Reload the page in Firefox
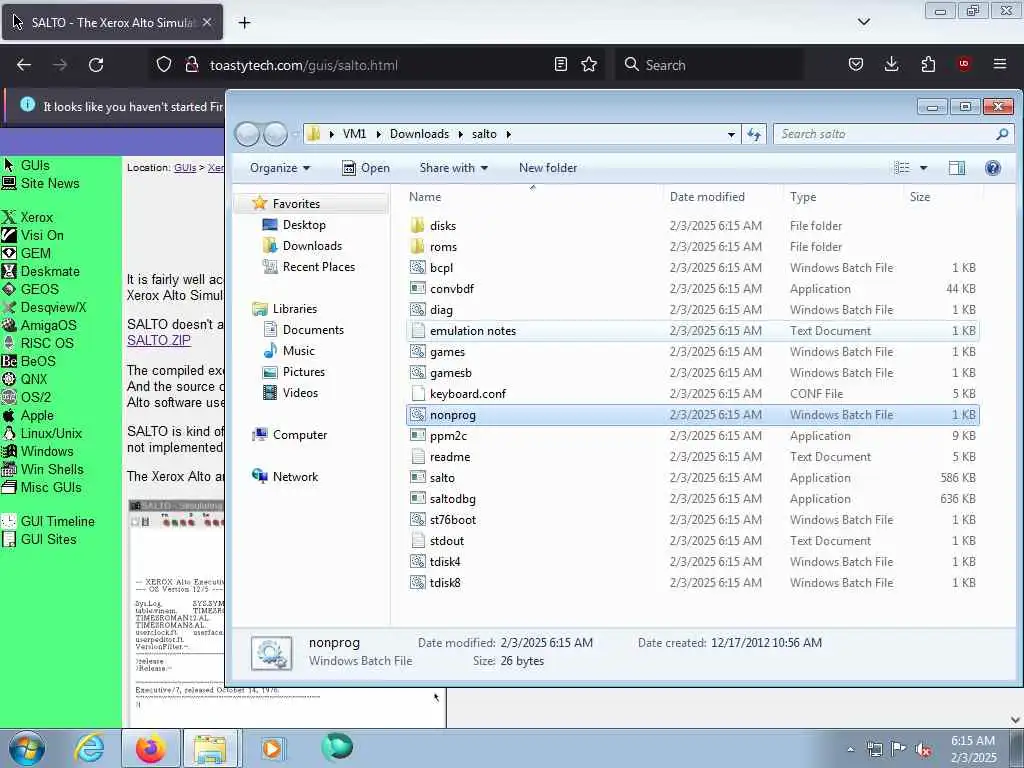Screen dimensions: 1024x768 [x=96, y=65]
